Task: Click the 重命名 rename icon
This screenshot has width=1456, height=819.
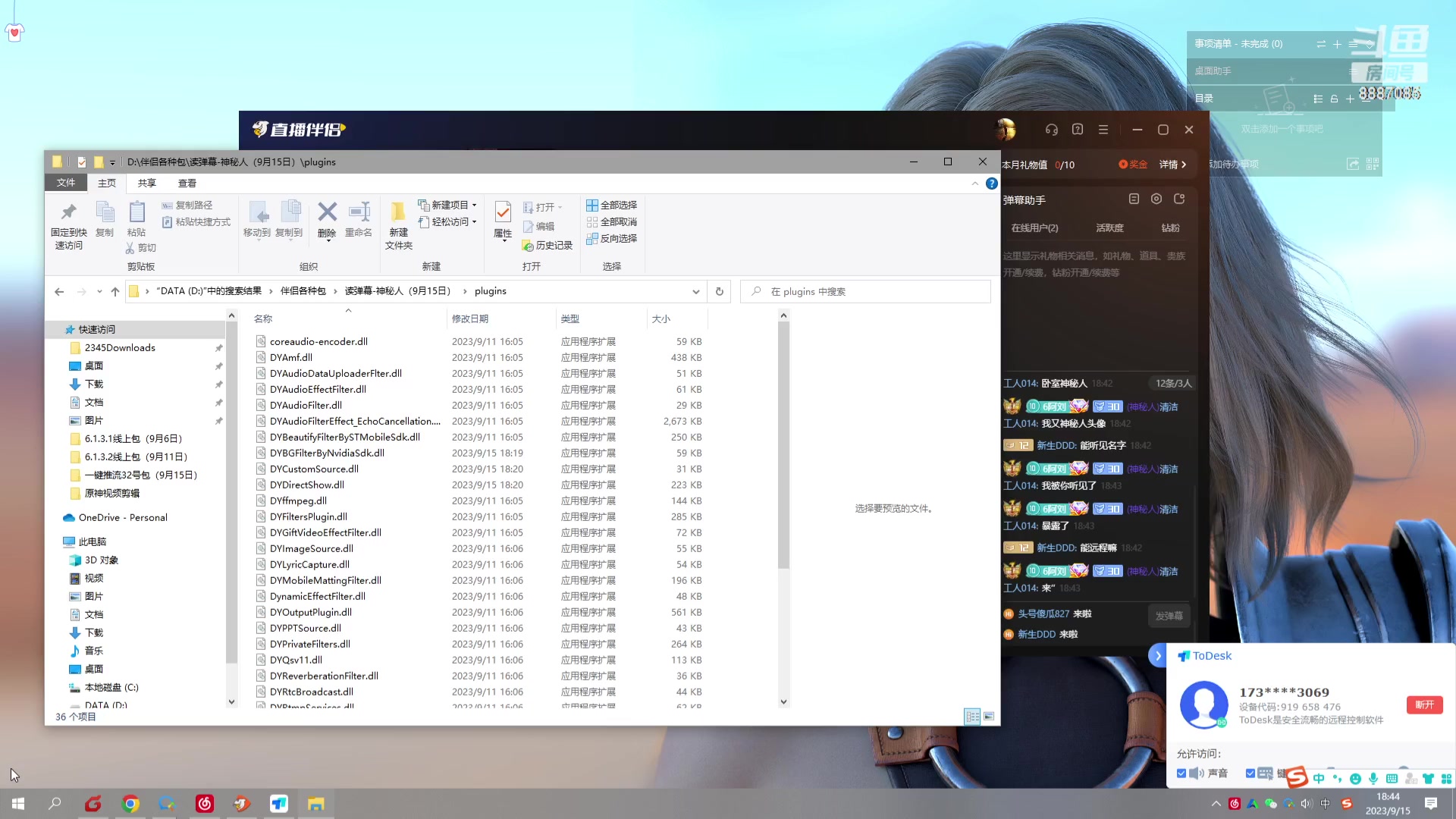Action: point(359,212)
